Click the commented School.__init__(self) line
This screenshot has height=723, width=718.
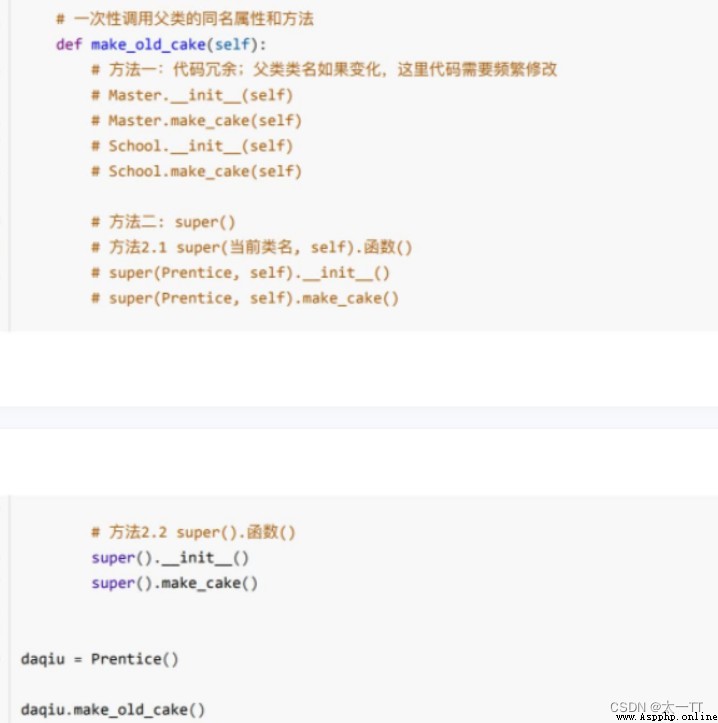[x=192, y=146]
